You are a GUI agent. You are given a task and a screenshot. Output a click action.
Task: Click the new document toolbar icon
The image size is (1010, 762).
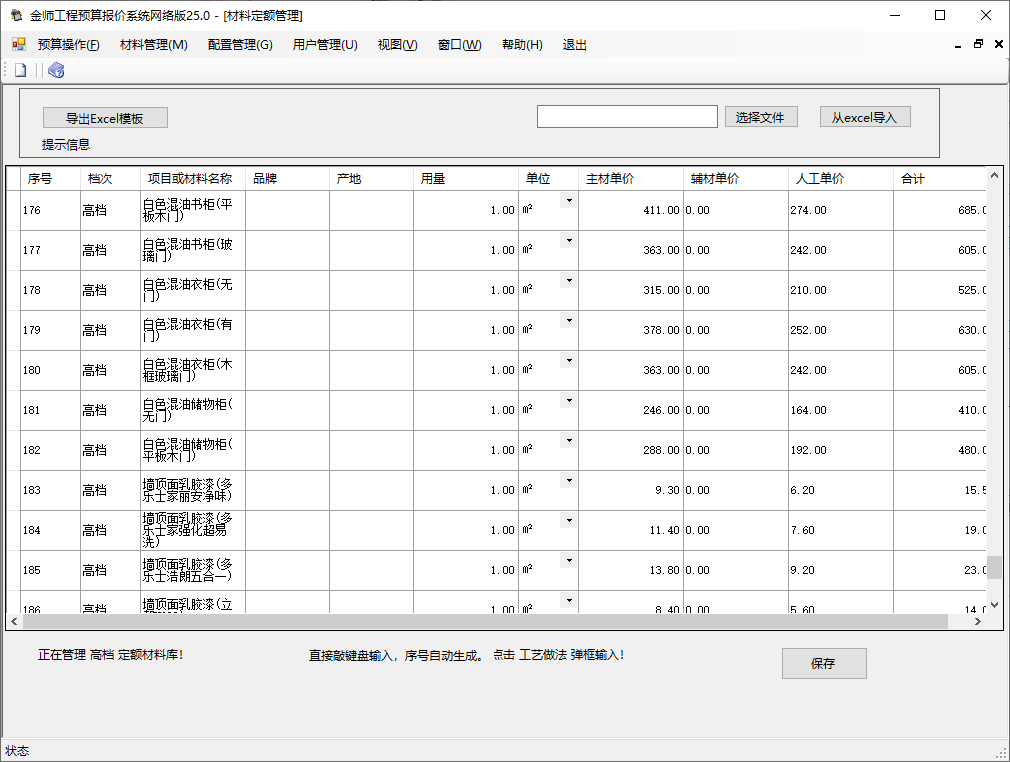click(20, 70)
